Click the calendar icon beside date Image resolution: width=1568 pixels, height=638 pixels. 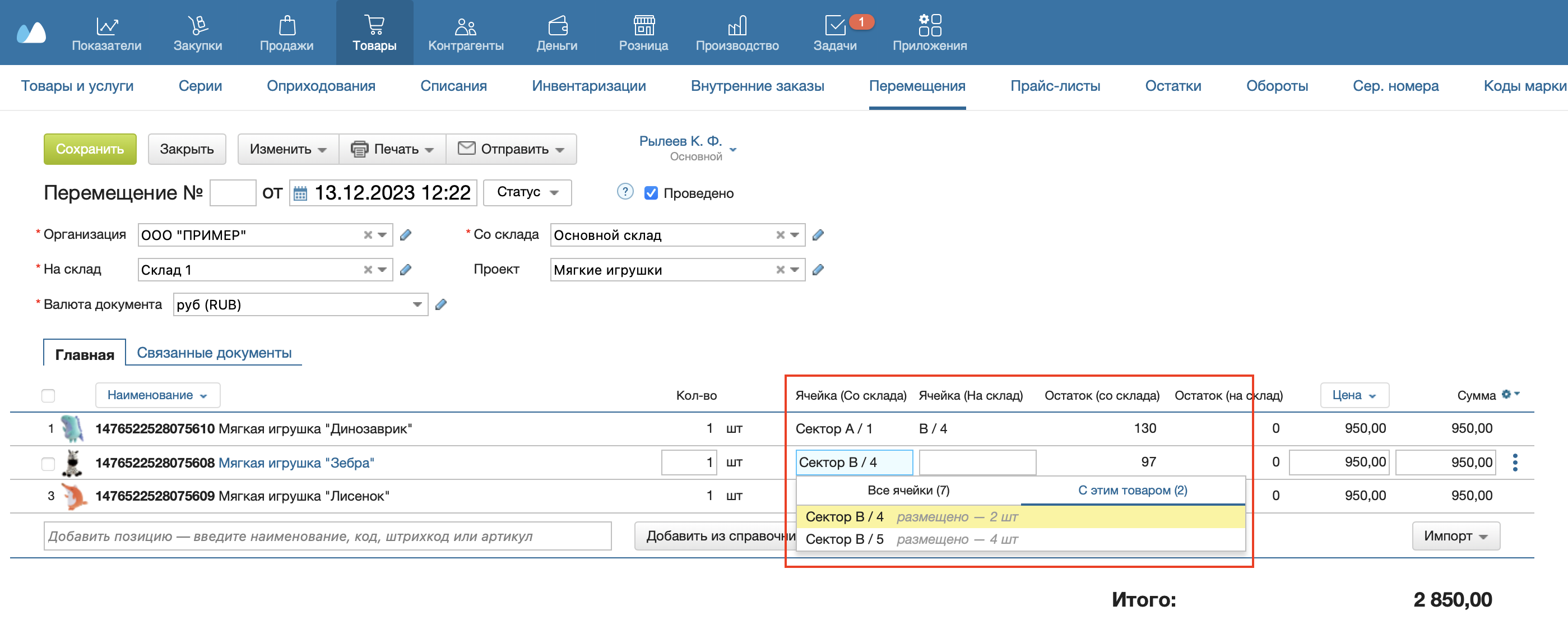pyautogui.click(x=300, y=193)
